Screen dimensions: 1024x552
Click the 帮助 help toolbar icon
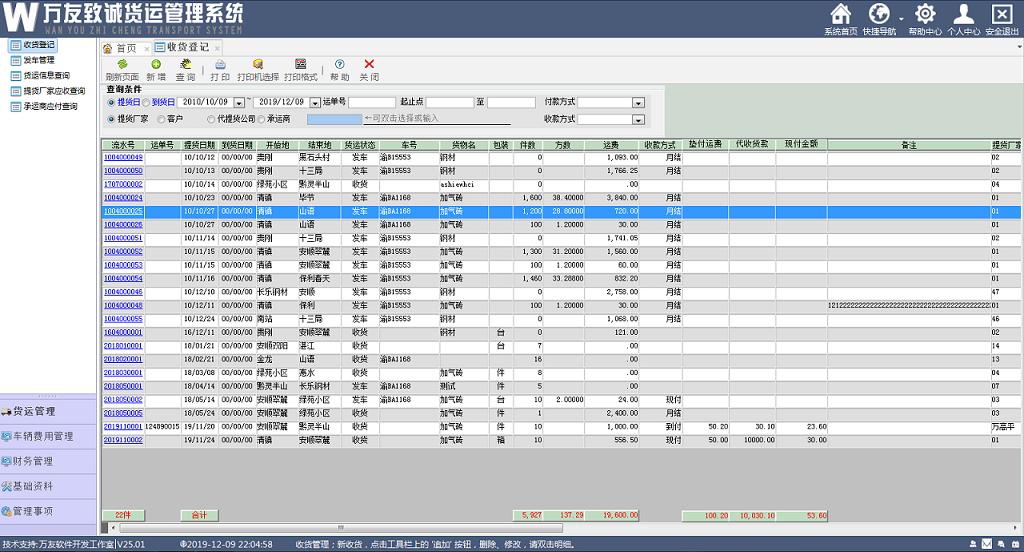pos(340,64)
